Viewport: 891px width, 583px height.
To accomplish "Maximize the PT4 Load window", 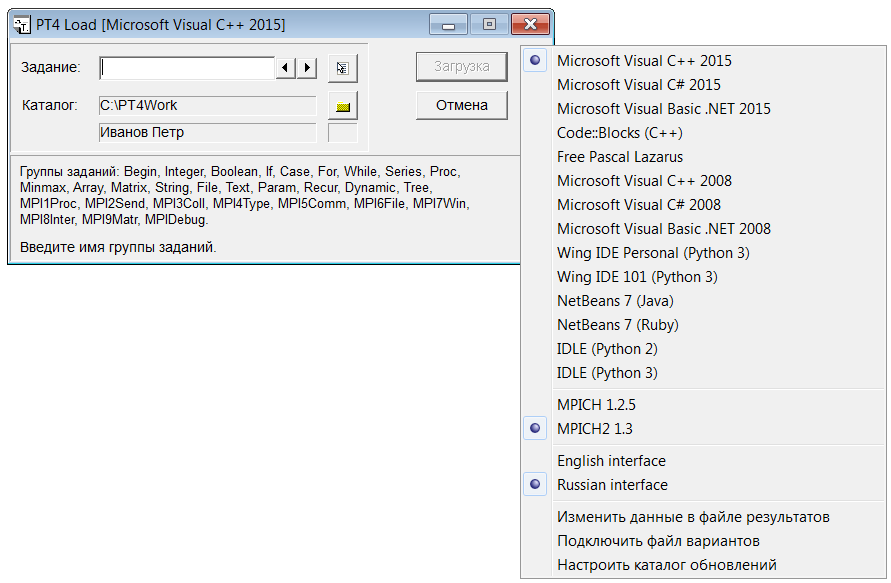I will pyautogui.click(x=489, y=24).
